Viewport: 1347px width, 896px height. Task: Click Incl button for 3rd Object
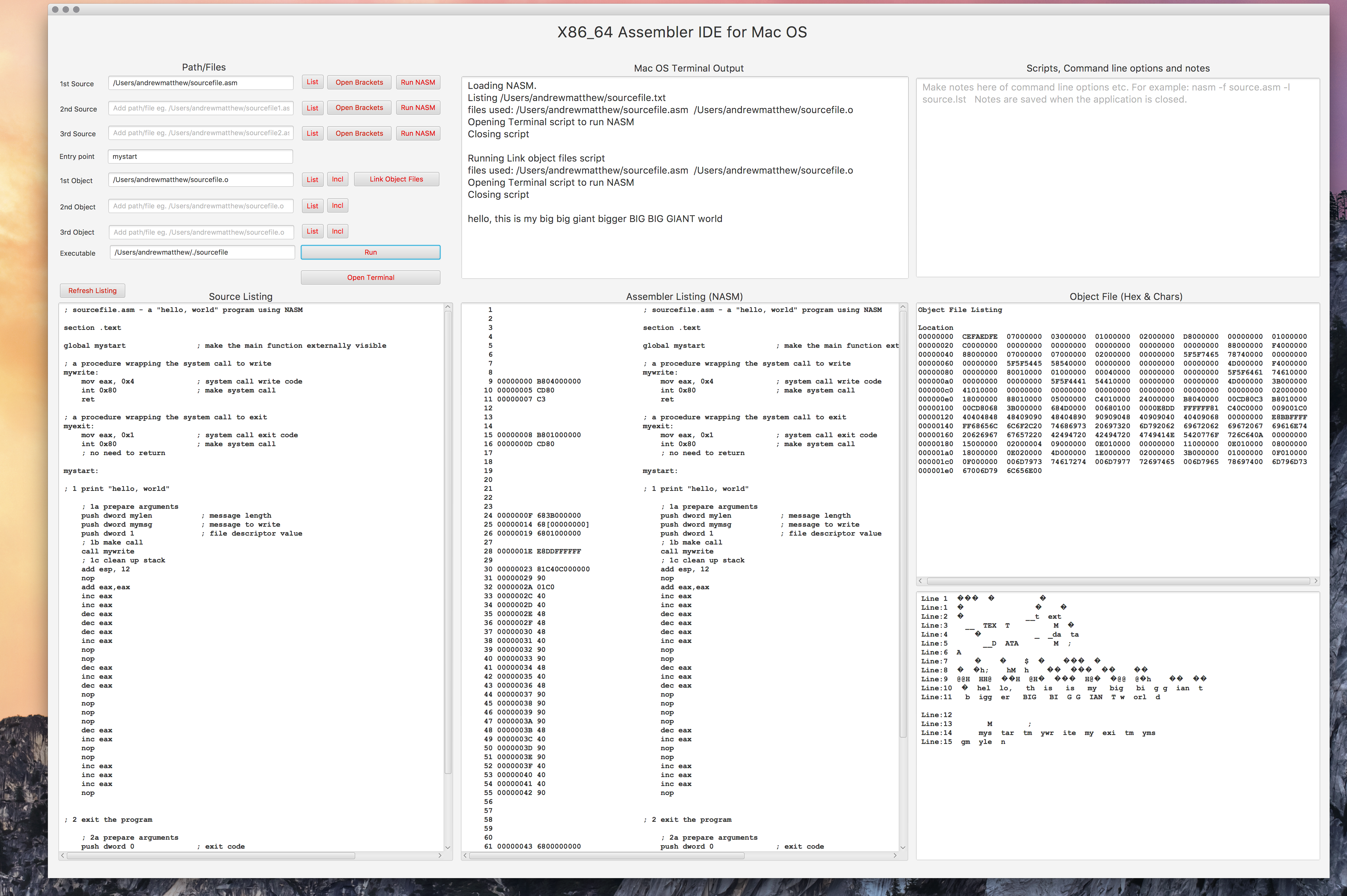pos(338,231)
